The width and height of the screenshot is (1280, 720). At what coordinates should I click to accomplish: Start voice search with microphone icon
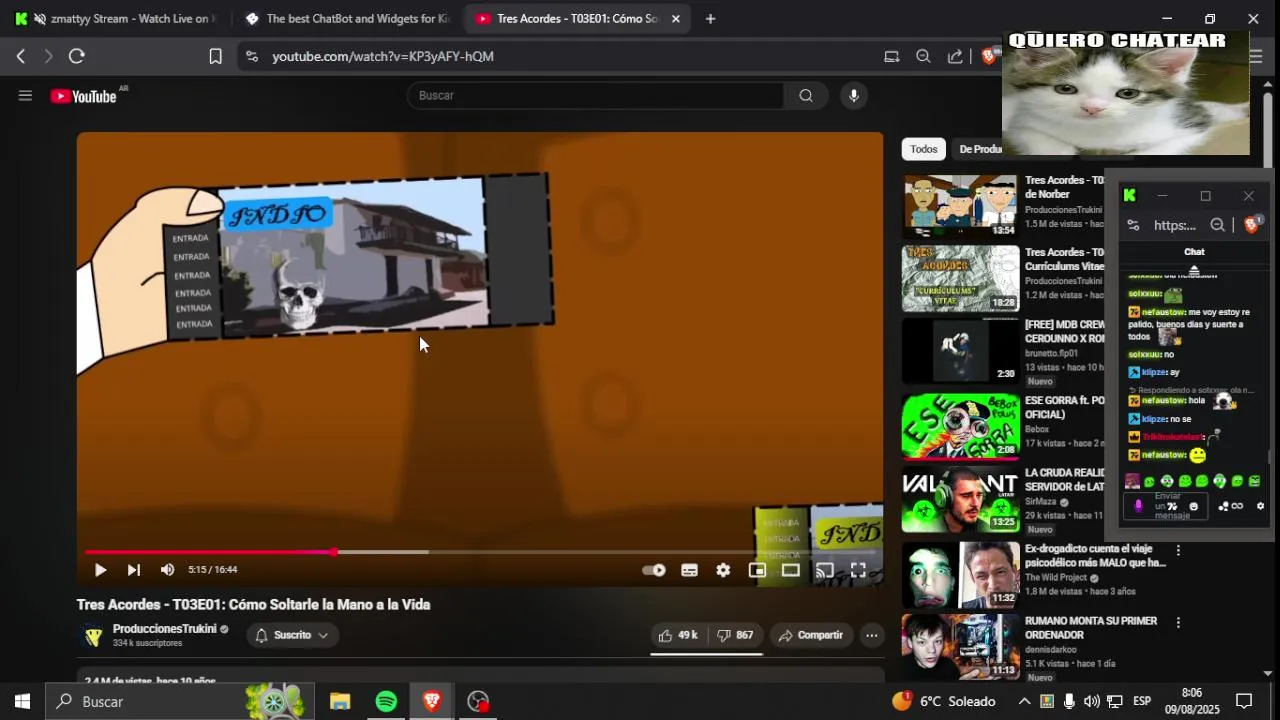point(853,96)
